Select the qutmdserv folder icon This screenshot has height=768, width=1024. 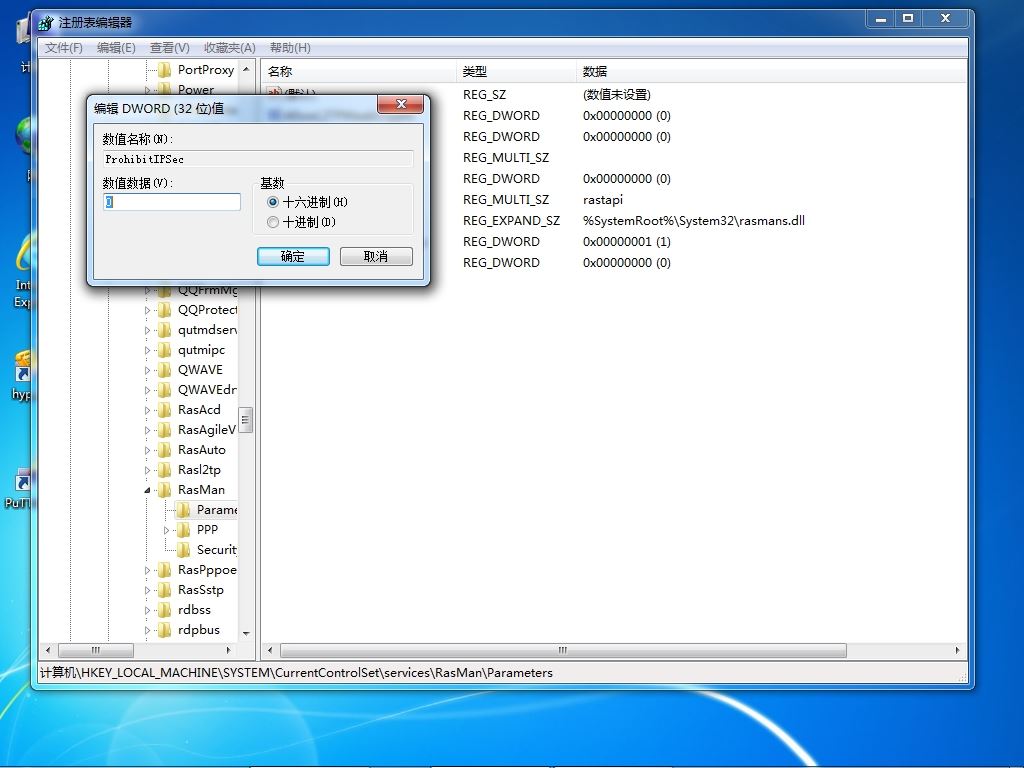point(165,330)
